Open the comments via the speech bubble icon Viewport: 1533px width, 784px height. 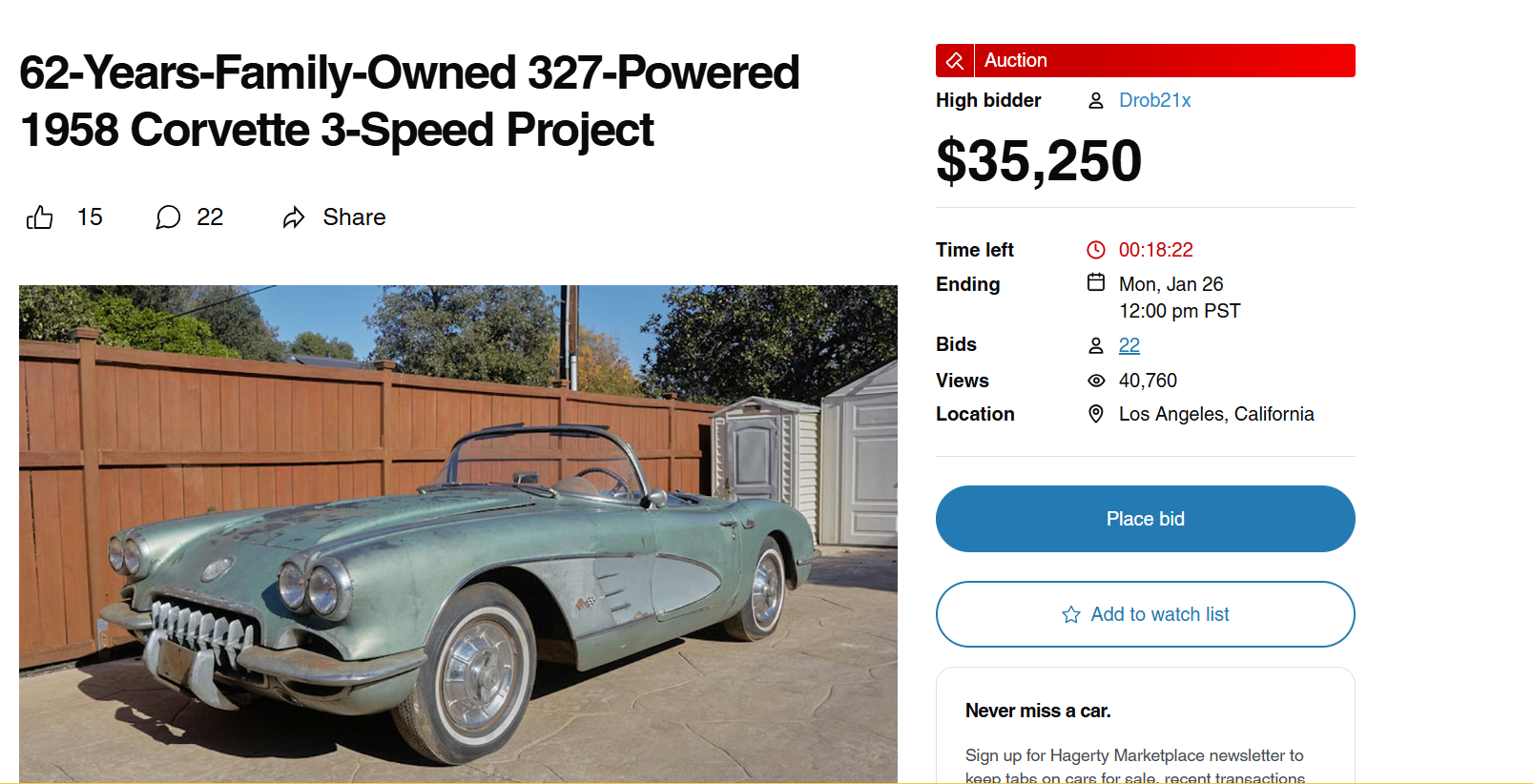pos(168,217)
